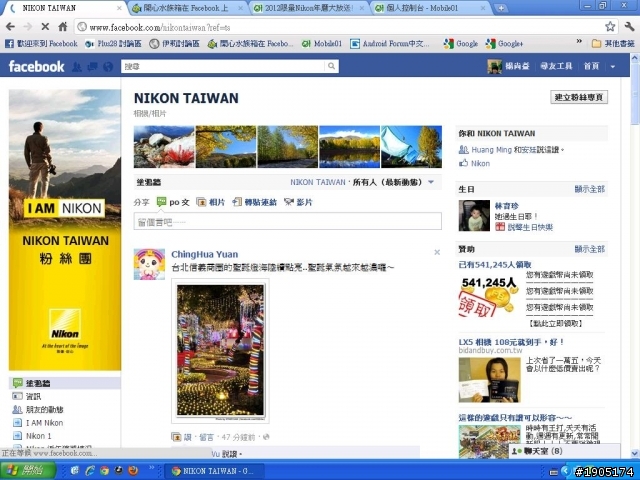Open ChingHua Yuan's avatar
The width and height of the screenshot is (640, 480).
coord(149,264)
